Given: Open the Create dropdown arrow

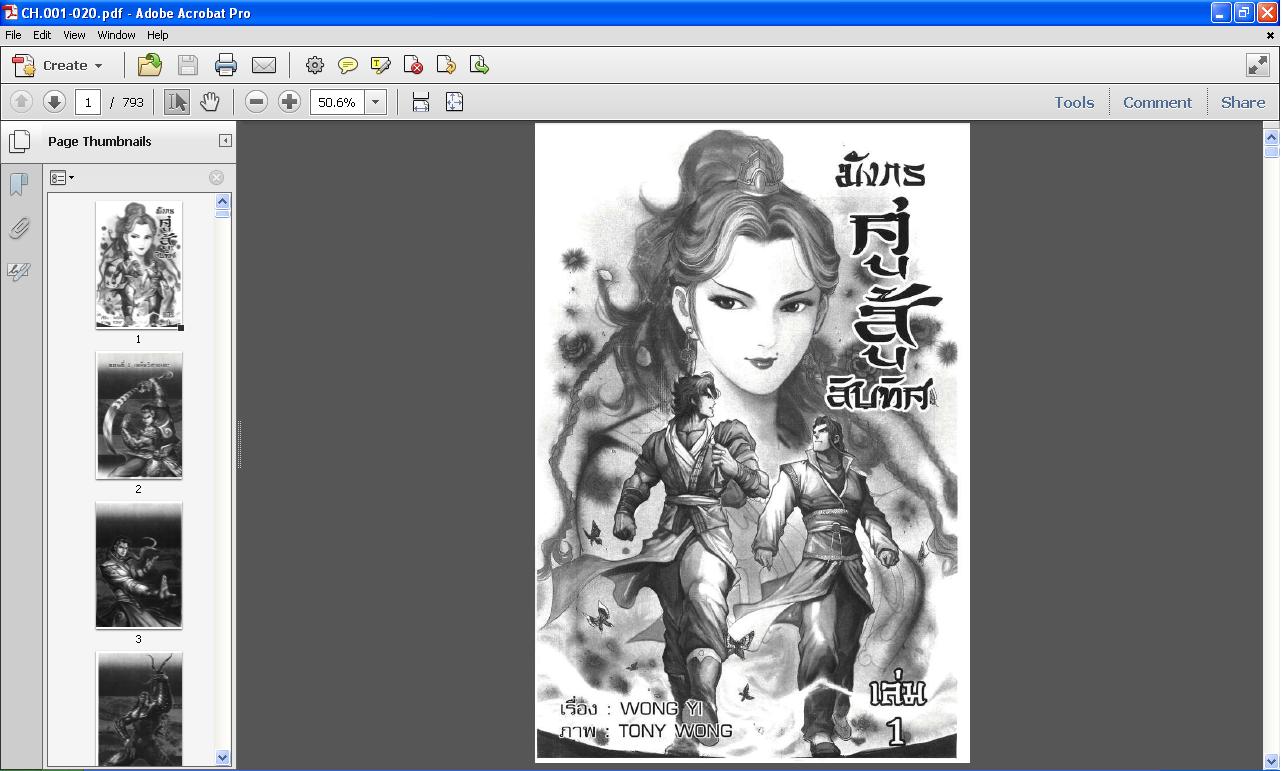Looking at the screenshot, I should pos(98,66).
